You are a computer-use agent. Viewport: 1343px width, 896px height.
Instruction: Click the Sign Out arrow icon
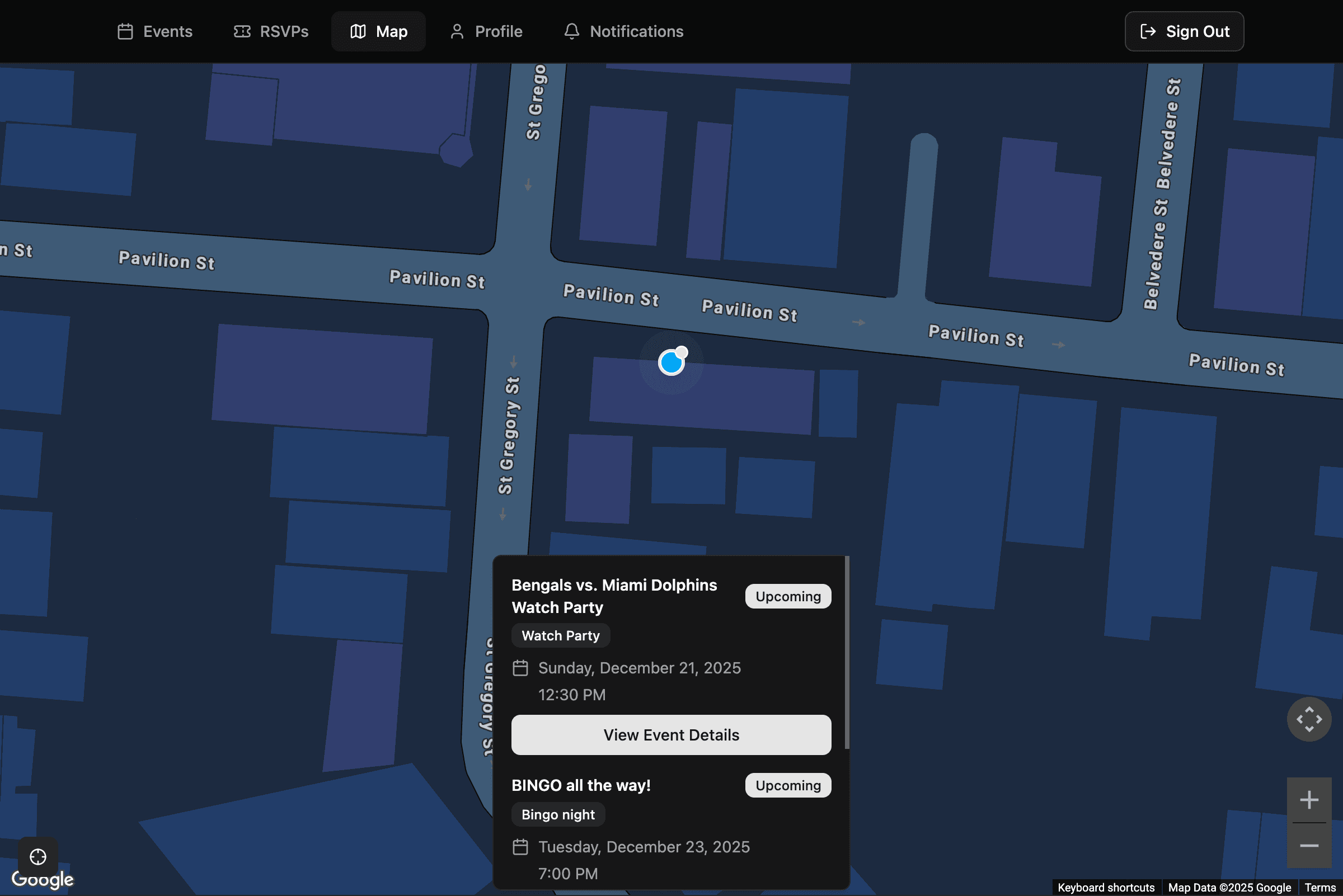[x=1149, y=31]
